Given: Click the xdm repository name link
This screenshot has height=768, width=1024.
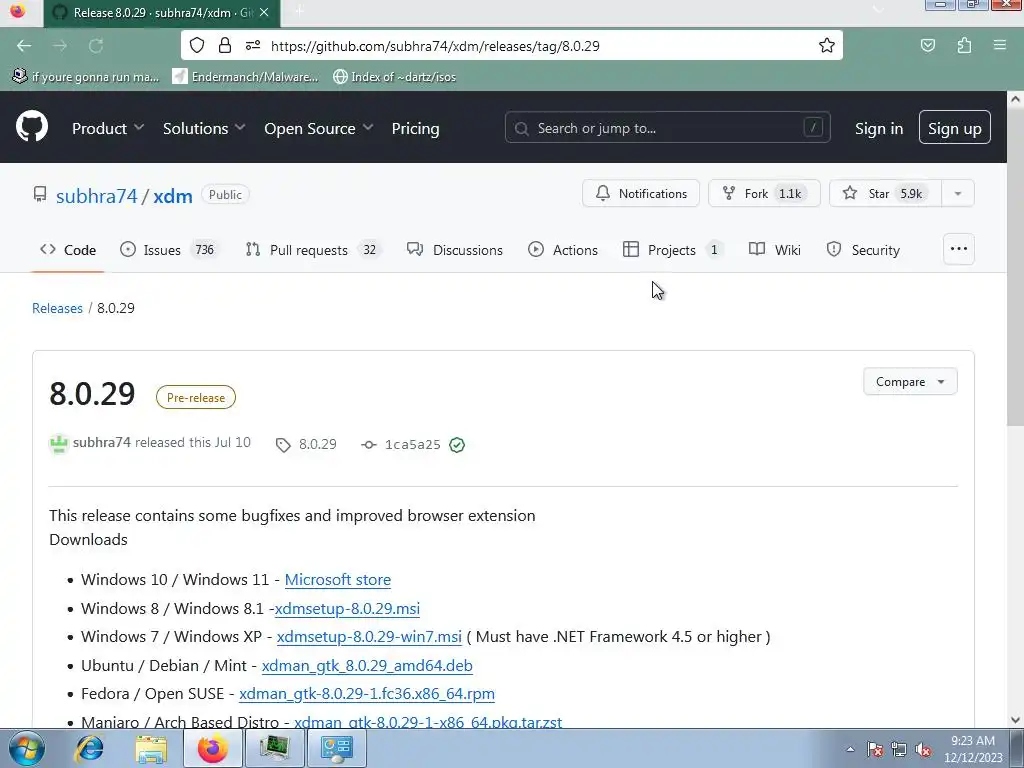Looking at the screenshot, I should [x=173, y=196].
